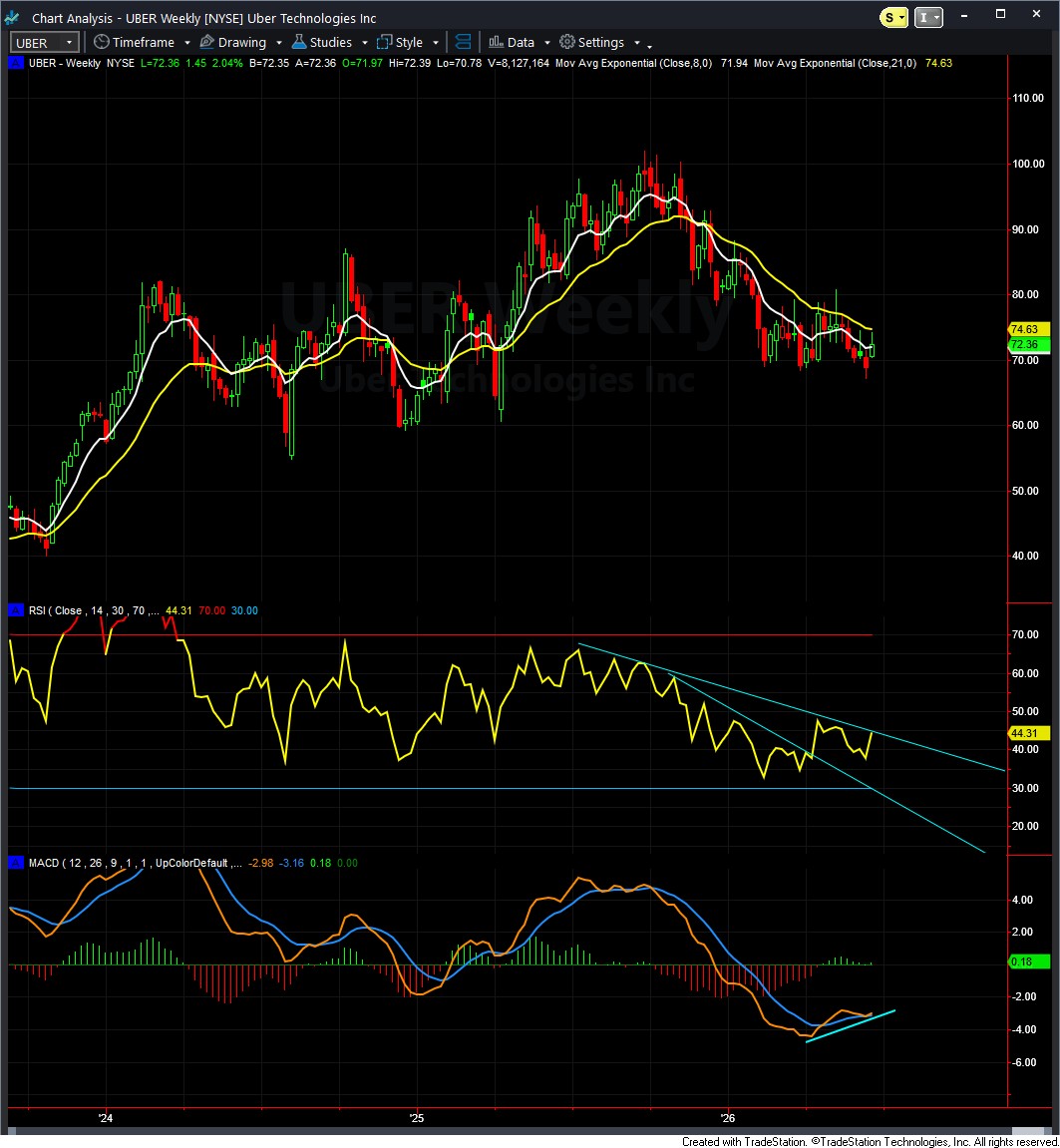This screenshot has width=1060, height=1148.
Task: Click the blue -3.16 MACD signal value
Action: coord(292,863)
